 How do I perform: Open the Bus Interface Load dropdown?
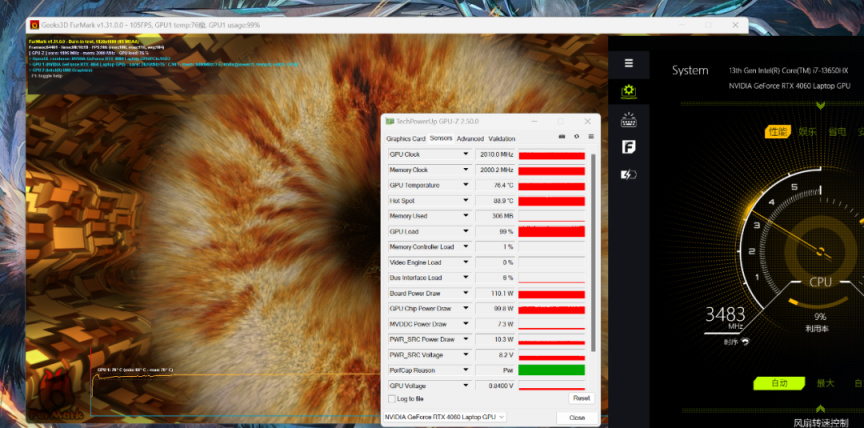coord(466,278)
